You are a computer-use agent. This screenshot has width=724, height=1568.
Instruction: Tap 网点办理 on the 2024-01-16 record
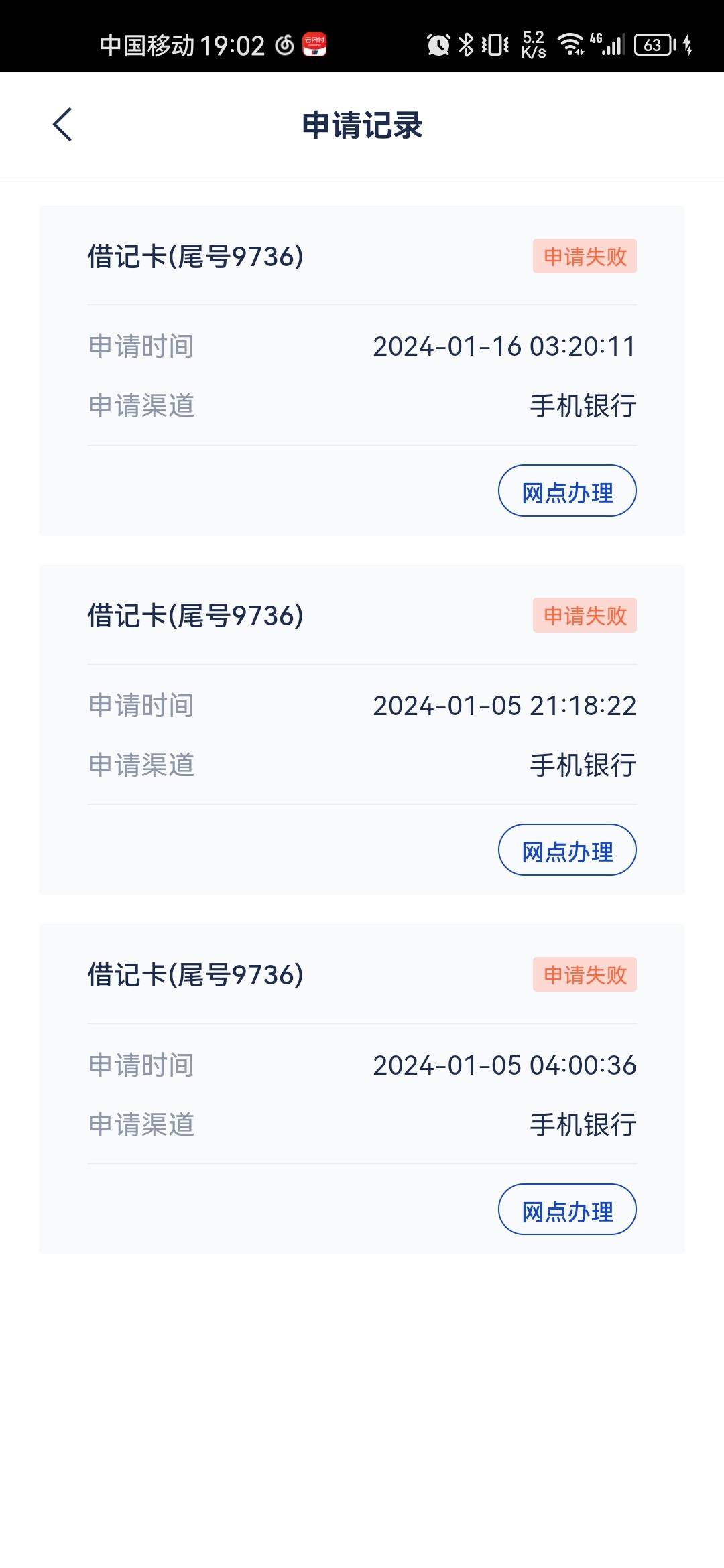[x=567, y=491]
